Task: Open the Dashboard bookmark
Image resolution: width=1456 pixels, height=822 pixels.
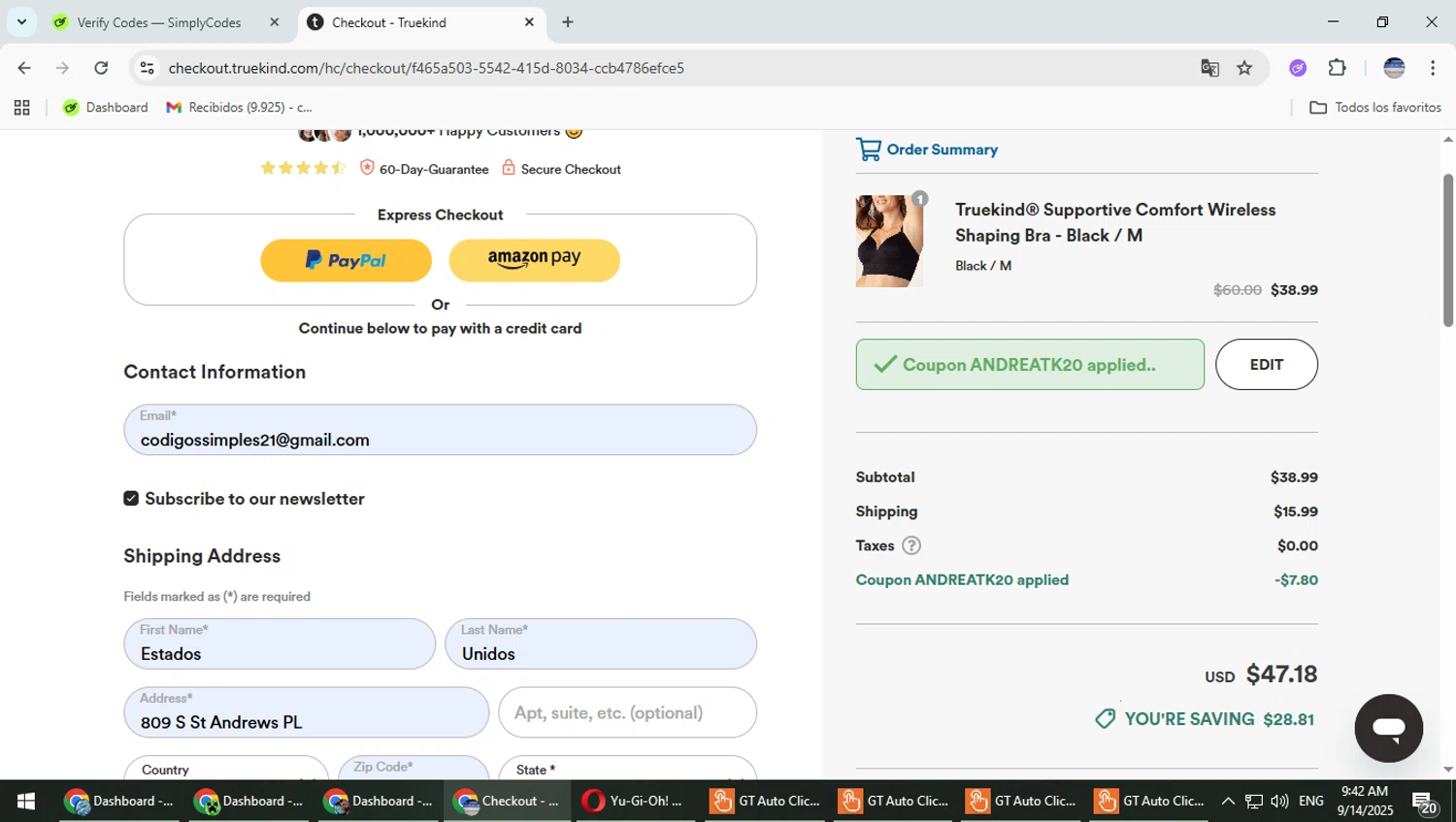Action: click(x=106, y=108)
